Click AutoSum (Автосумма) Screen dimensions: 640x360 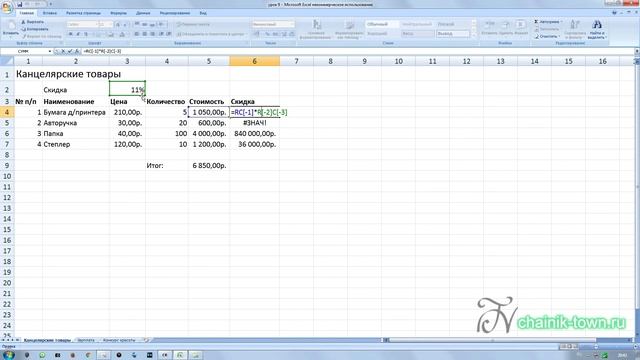(548, 22)
